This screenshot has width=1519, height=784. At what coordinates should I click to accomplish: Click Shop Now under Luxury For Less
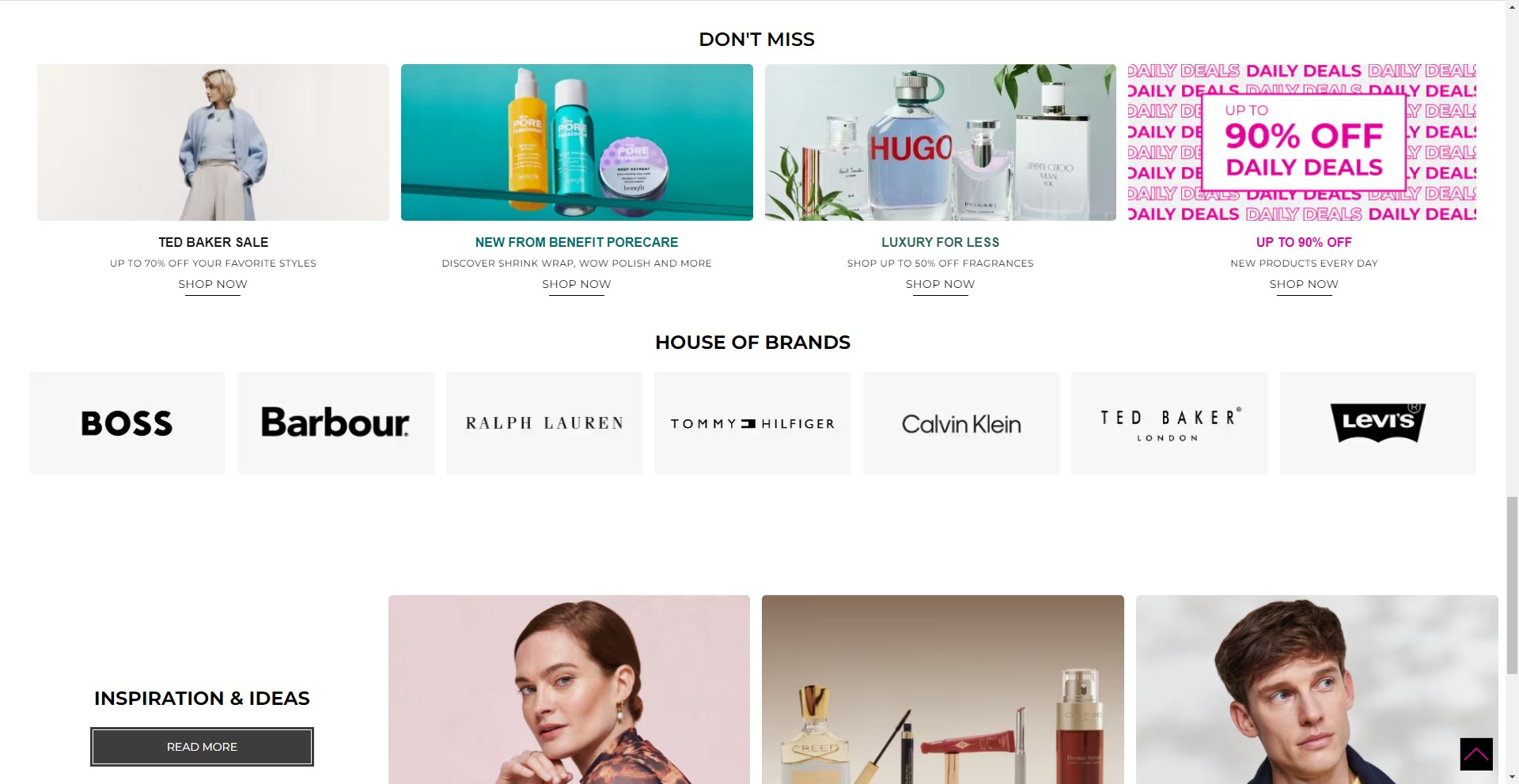pos(940,284)
